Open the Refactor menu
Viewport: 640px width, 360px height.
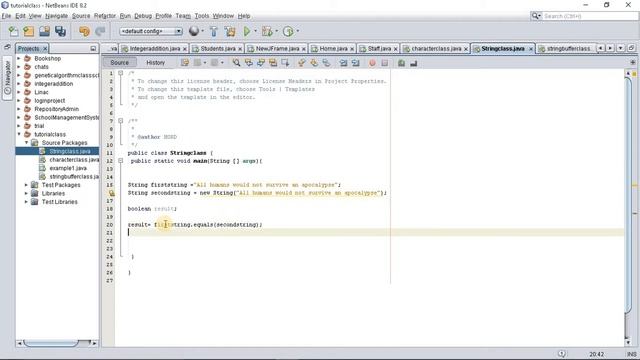tap(105, 16)
